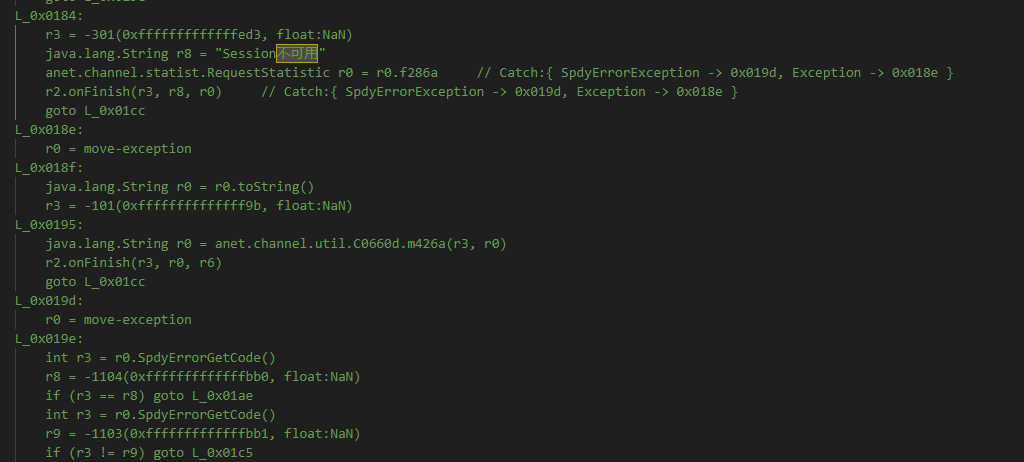Click the L_0x019d label
Screen dimensions: 1024x462
point(45,301)
